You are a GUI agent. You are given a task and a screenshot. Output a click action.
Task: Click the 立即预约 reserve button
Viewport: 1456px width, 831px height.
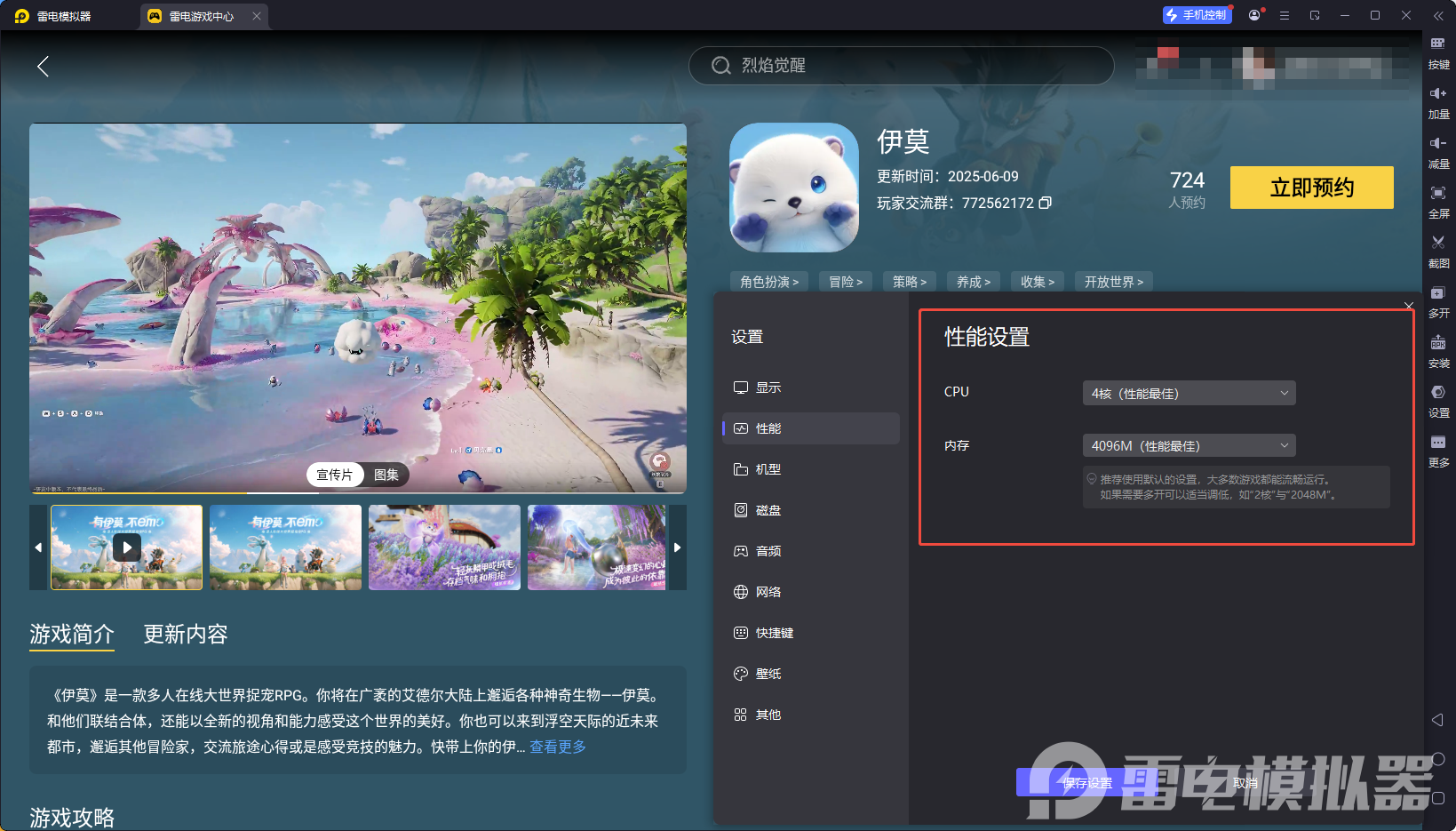pos(1311,188)
